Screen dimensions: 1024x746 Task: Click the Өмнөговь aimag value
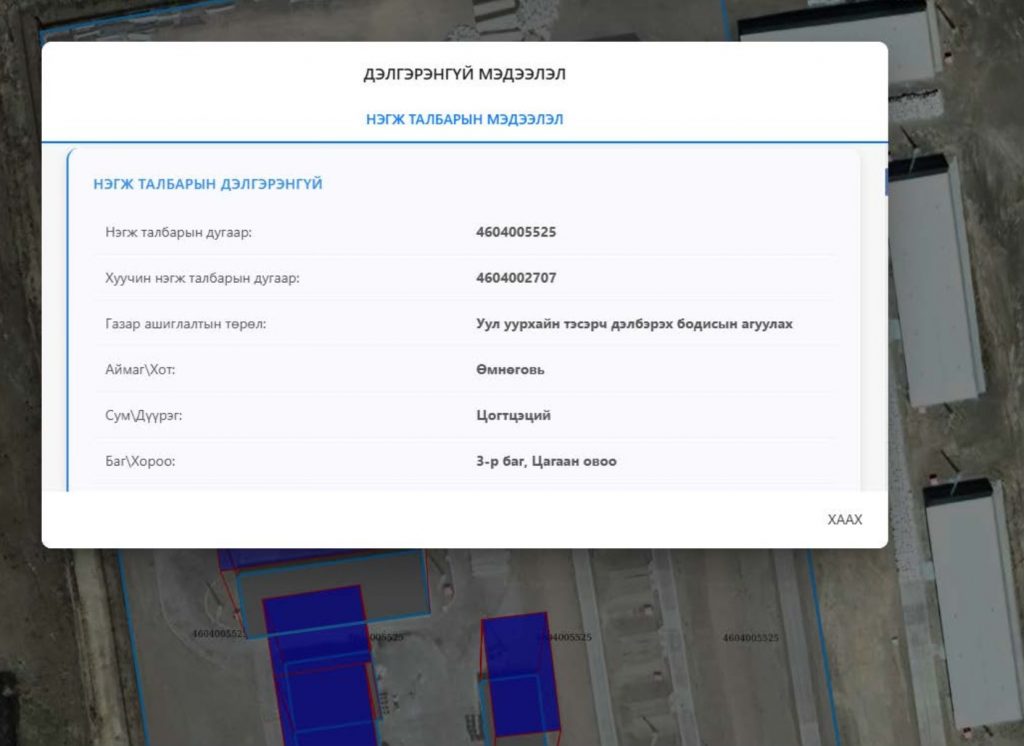tap(510, 370)
